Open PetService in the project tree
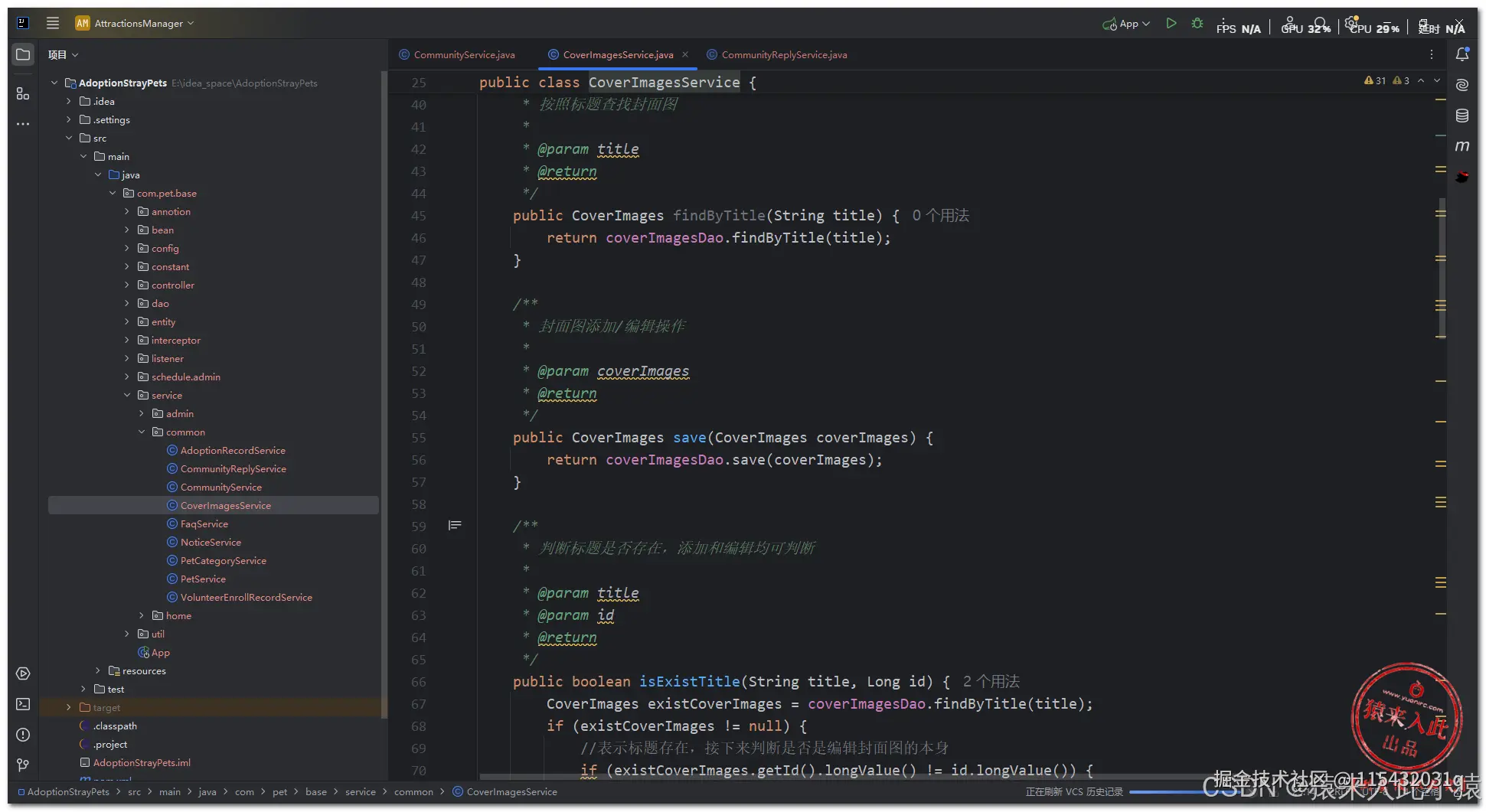The width and height of the screenshot is (1486, 812). [203, 579]
